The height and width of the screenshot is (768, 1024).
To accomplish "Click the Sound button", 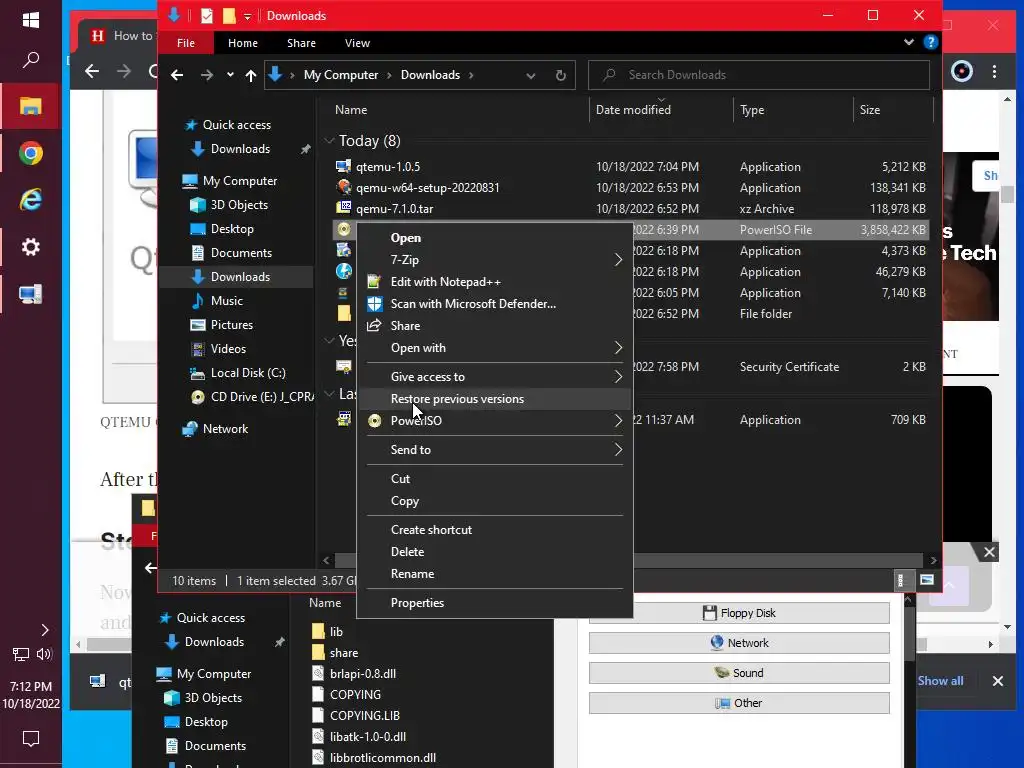I will [x=739, y=673].
